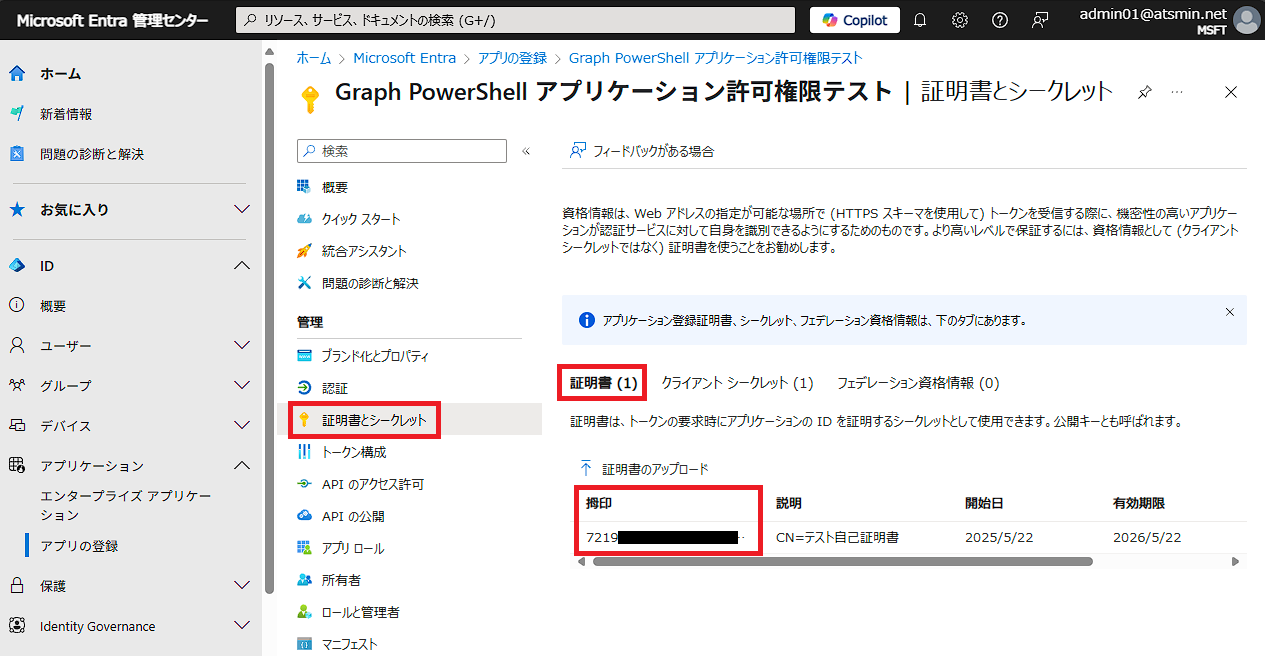
Task: Select the 認証 key icon in the management menu
Action: [304, 388]
